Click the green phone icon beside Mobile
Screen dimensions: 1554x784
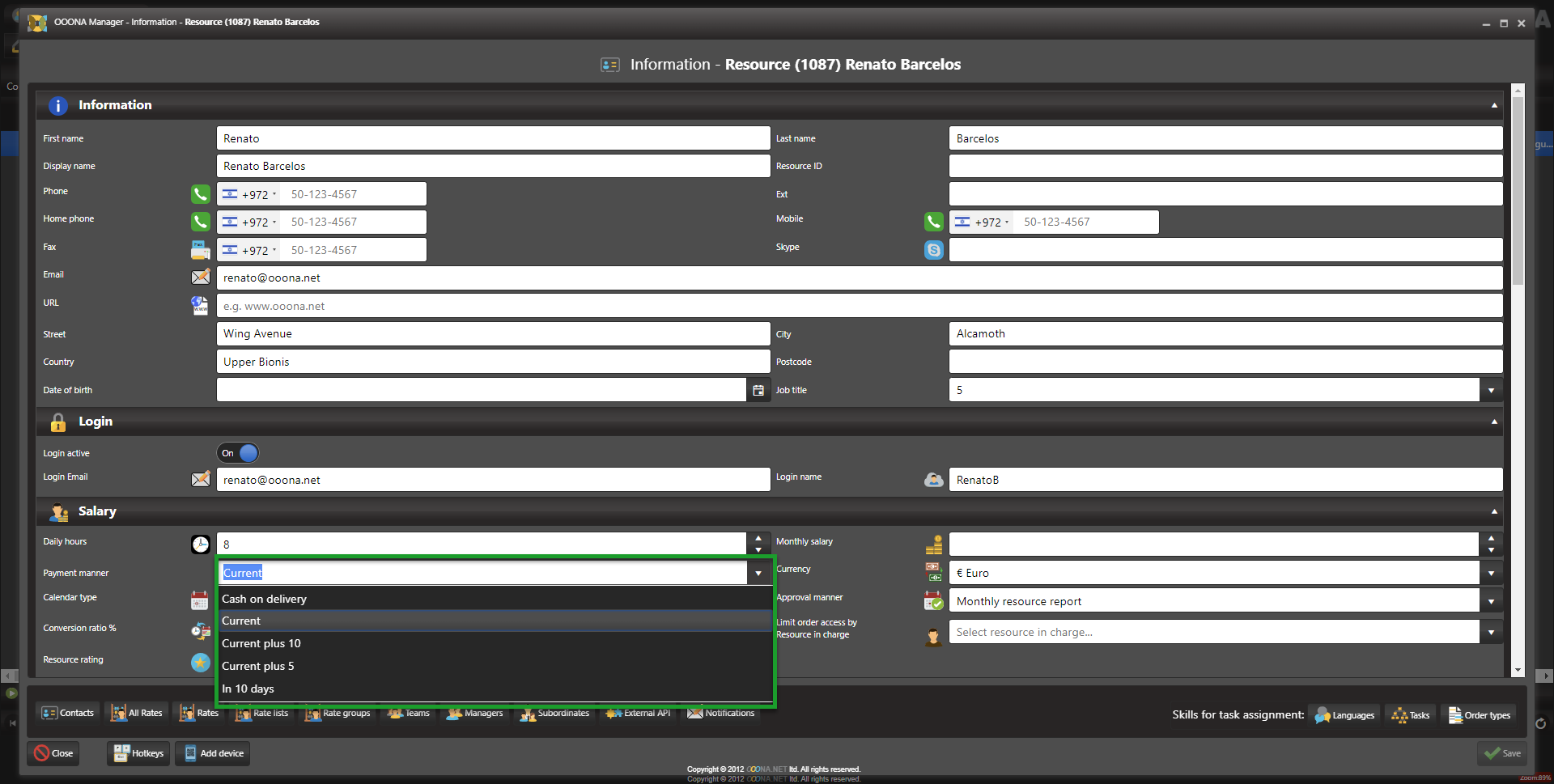933,222
